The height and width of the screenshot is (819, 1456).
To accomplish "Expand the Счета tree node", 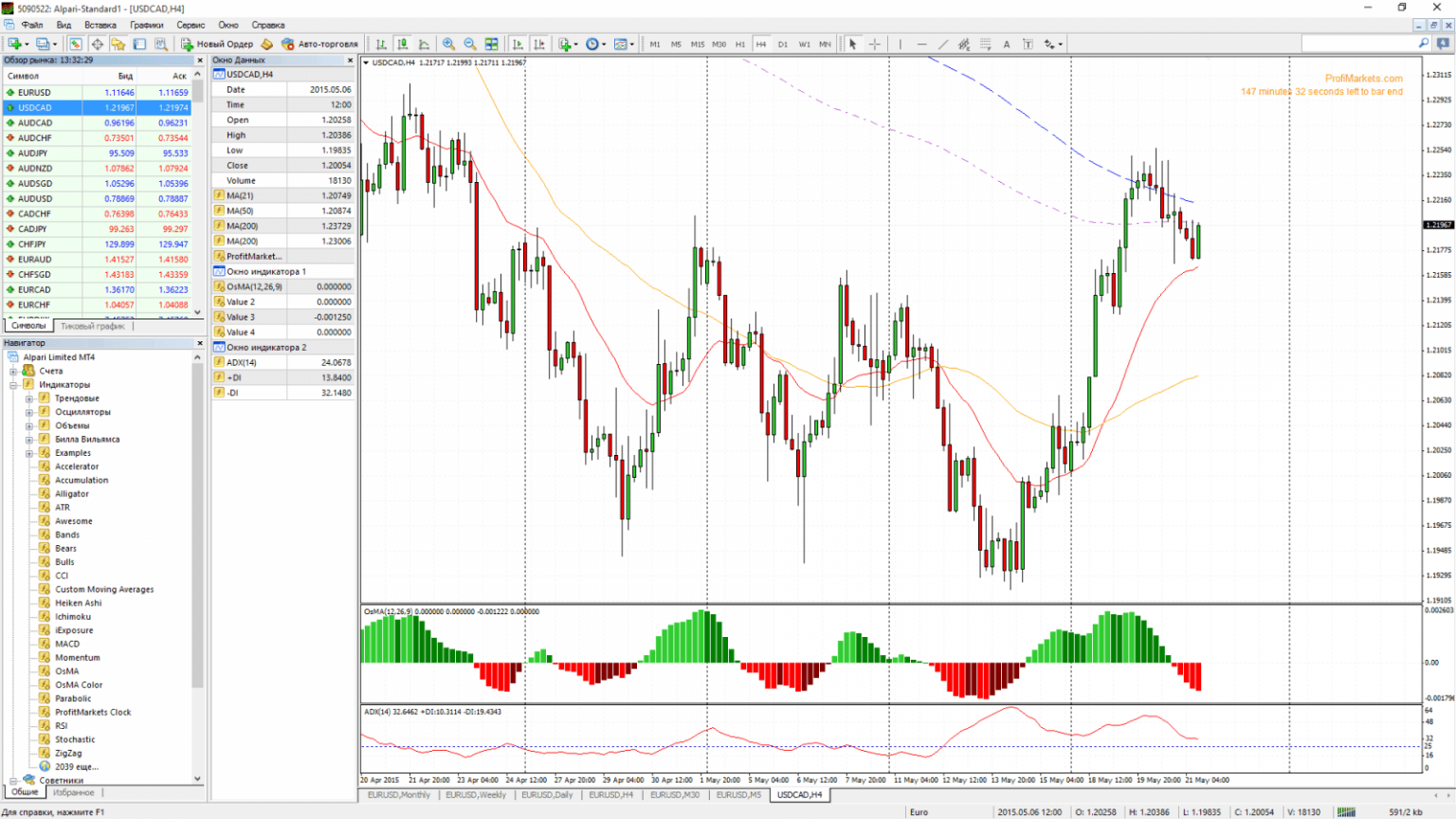I will point(13,372).
